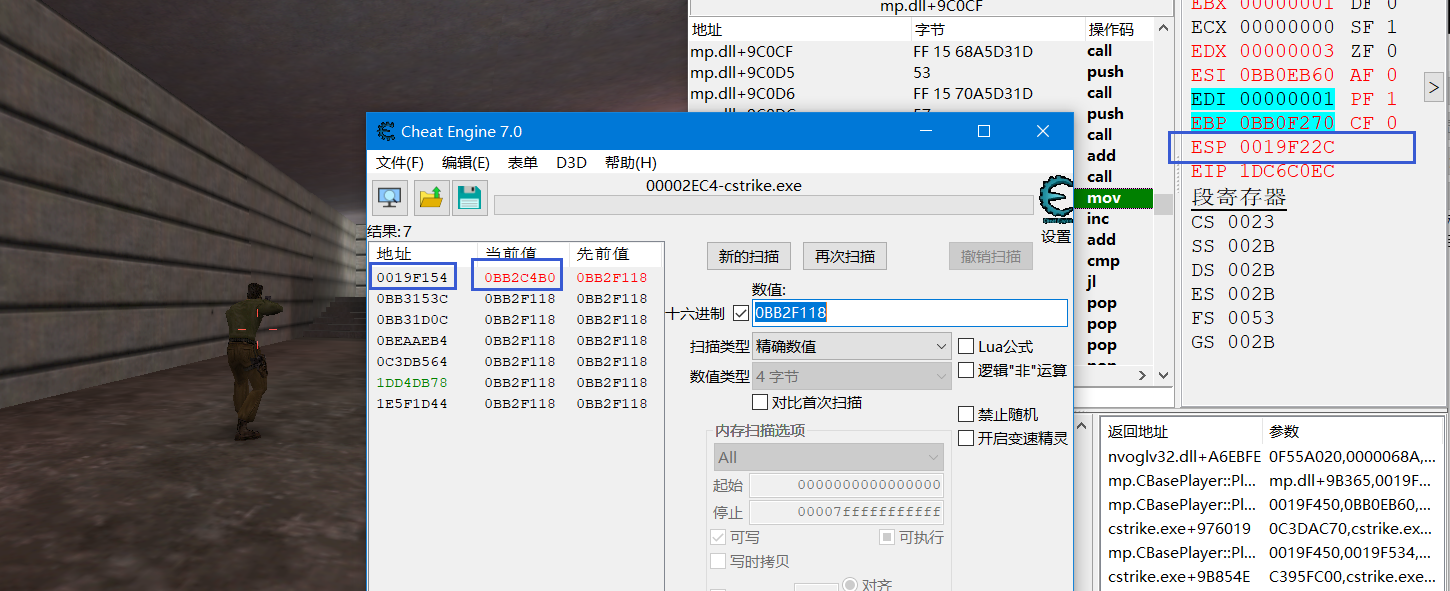This screenshot has width=1450, height=591.
Task: Click the 返回地址 column header
Action: [x=1182, y=431]
